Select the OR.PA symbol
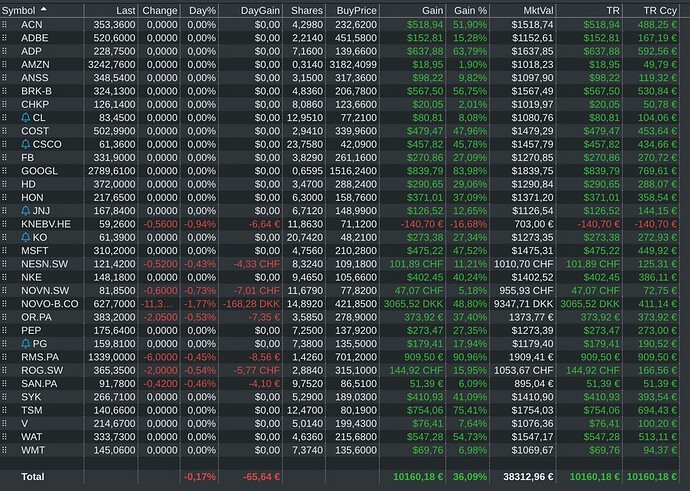This screenshot has width=690, height=491. [36, 317]
